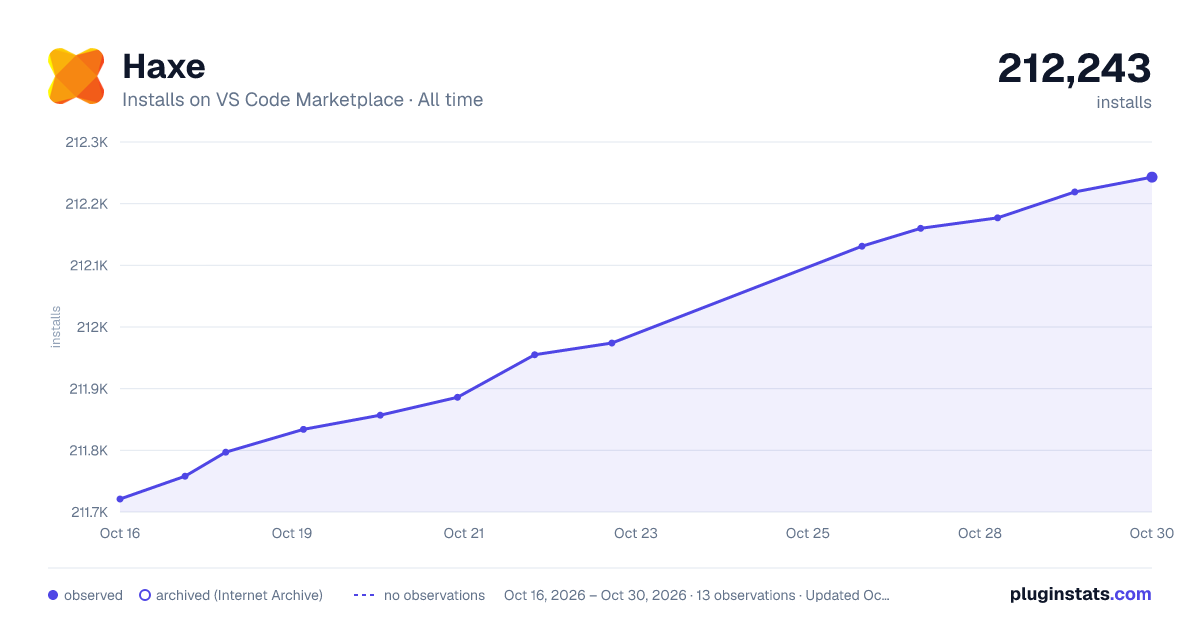
Task: Select the data point above the Oct 19 label
Action: click(303, 430)
